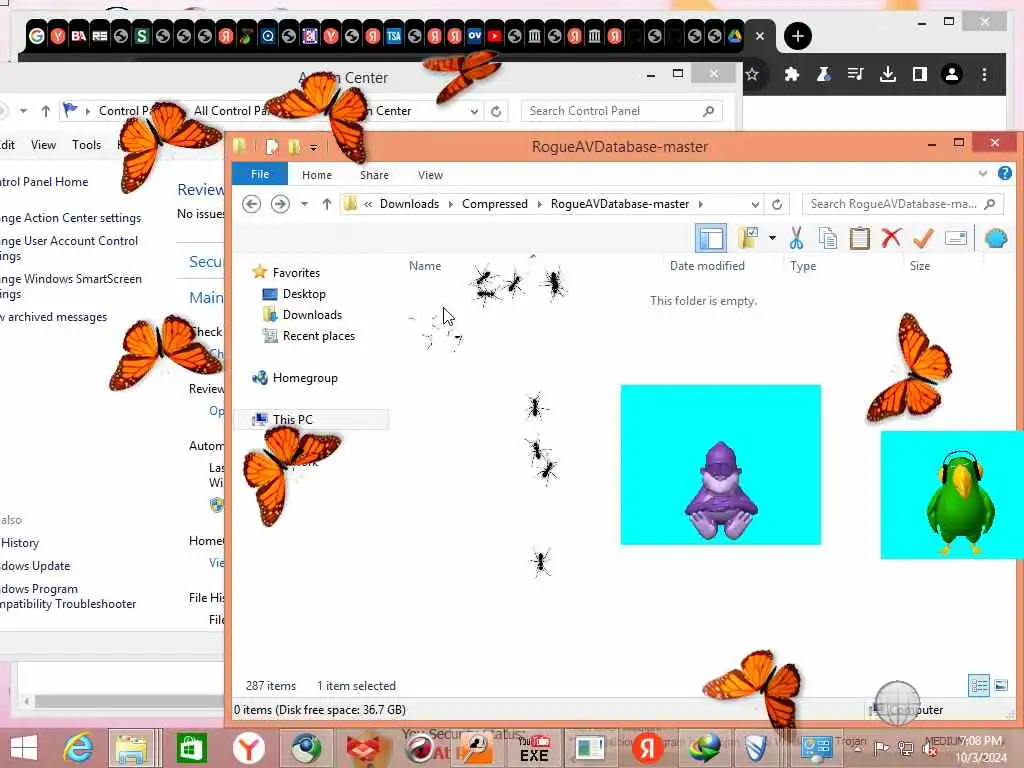Viewport: 1024px width, 768px height.
Task: Refresh the RogueAVDatabase-master folder
Action: point(776,204)
